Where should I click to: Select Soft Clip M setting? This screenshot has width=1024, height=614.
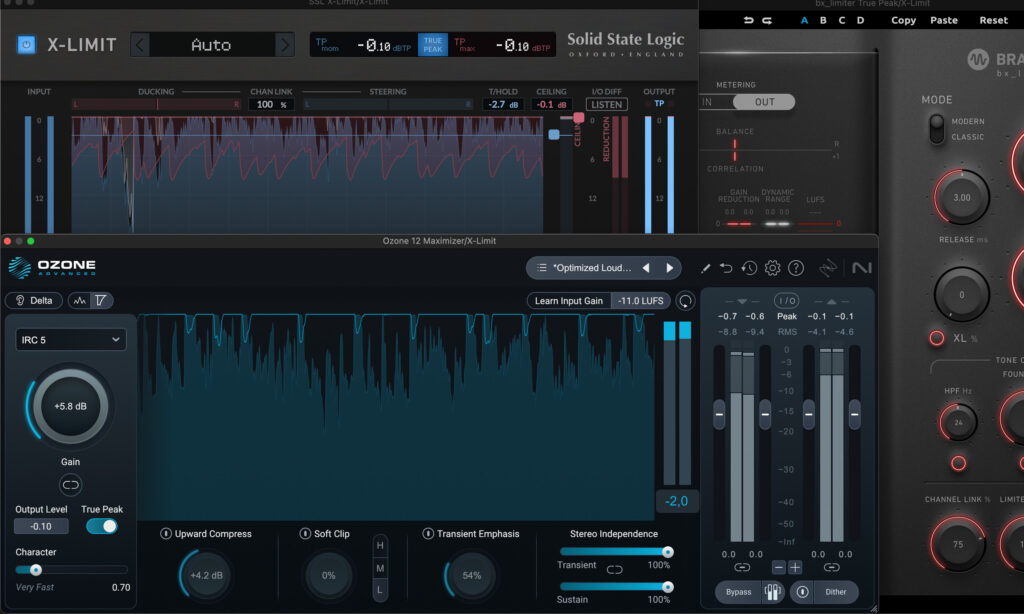click(x=380, y=568)
